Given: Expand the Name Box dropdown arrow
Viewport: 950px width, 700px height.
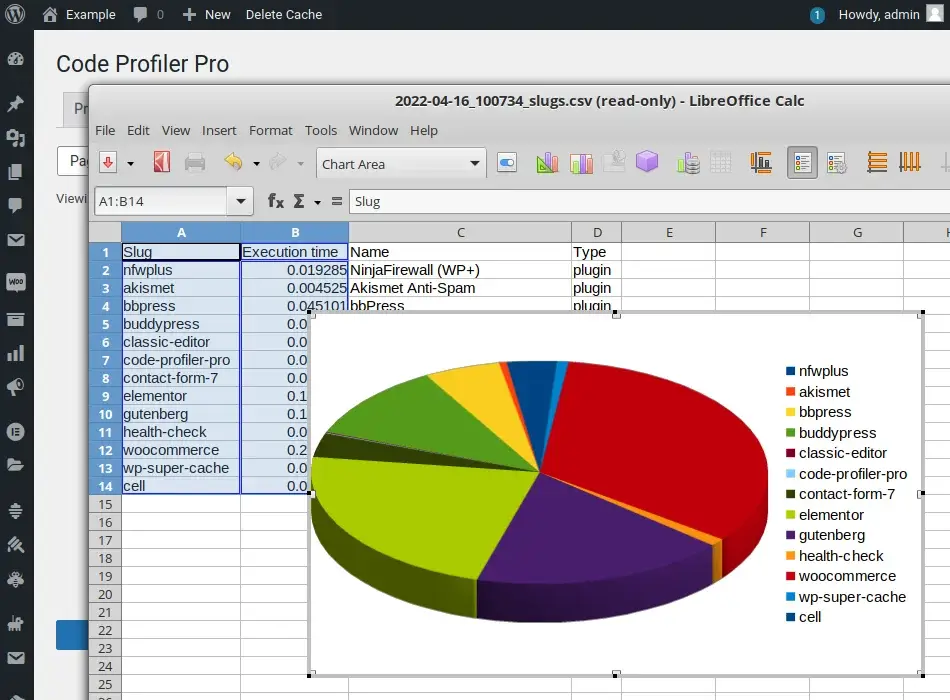Looking at the screenshot, I should [239, 201].
